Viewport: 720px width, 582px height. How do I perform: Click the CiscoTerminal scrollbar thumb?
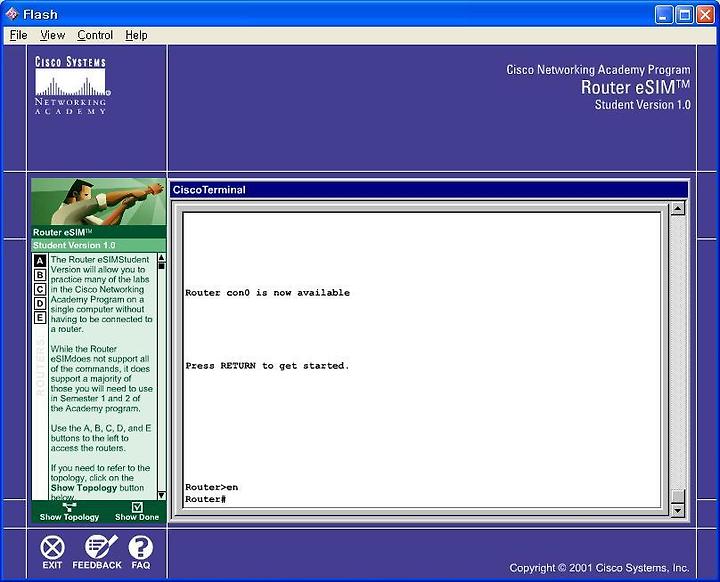pyautogui.click(x=678, y=497)
